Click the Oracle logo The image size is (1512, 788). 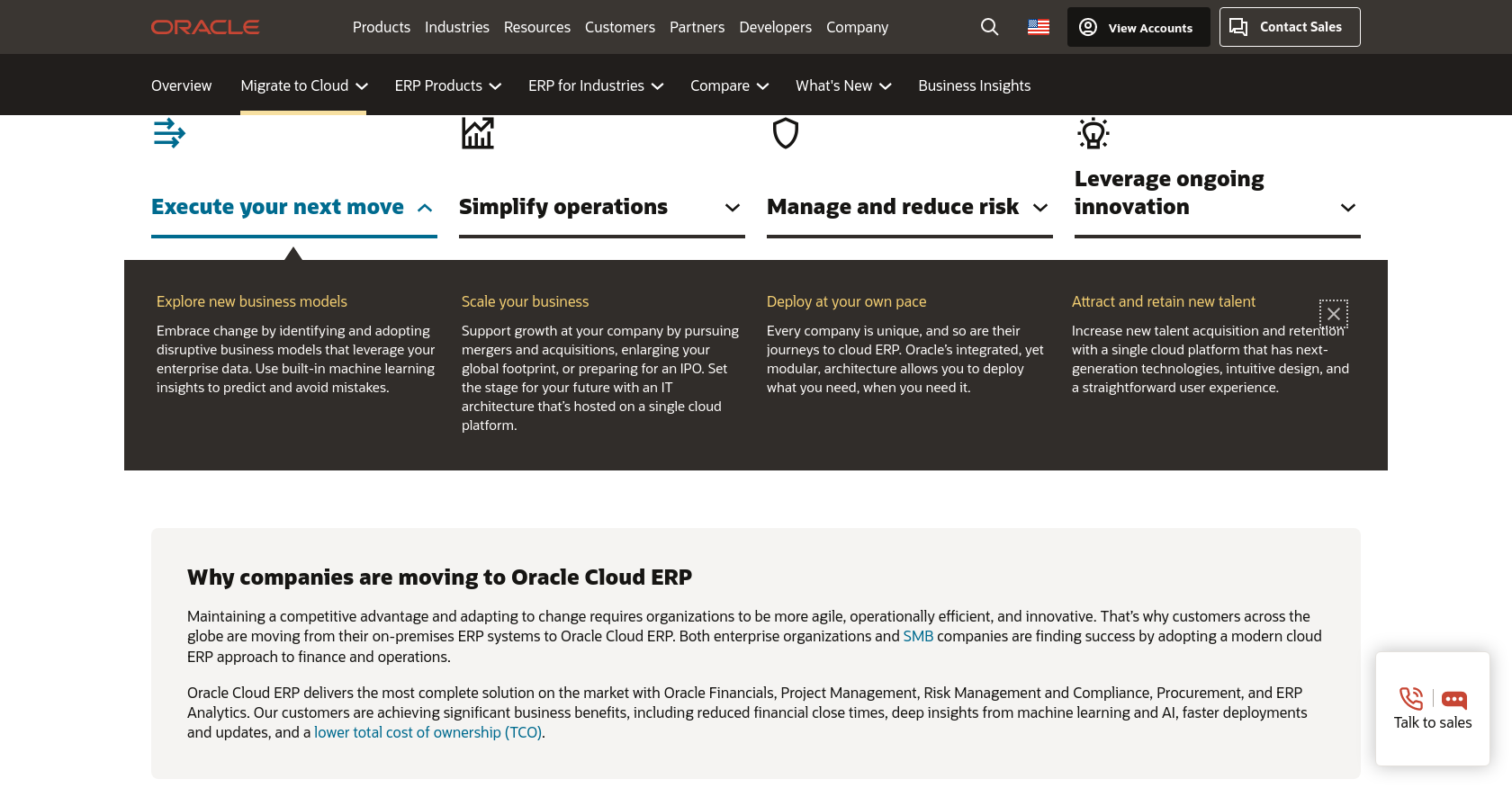pyautogui.click(x=205, y=27)
